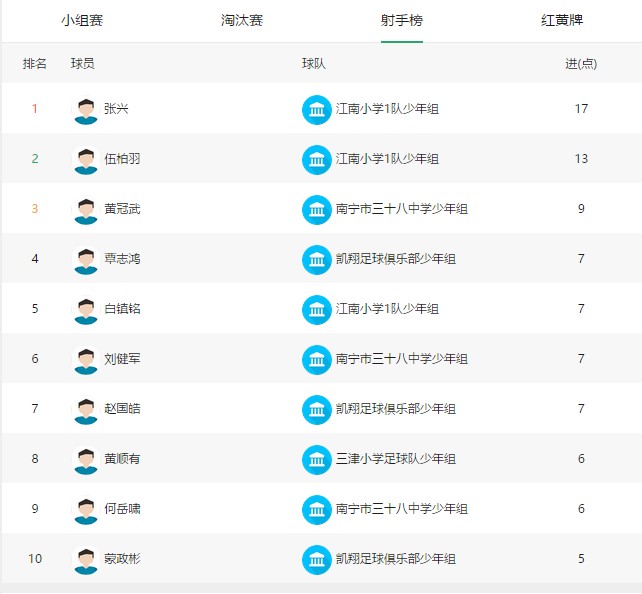Click the team badge icon in 赵国皓's row
The image size is (642, 594).
tap(316, 410)
